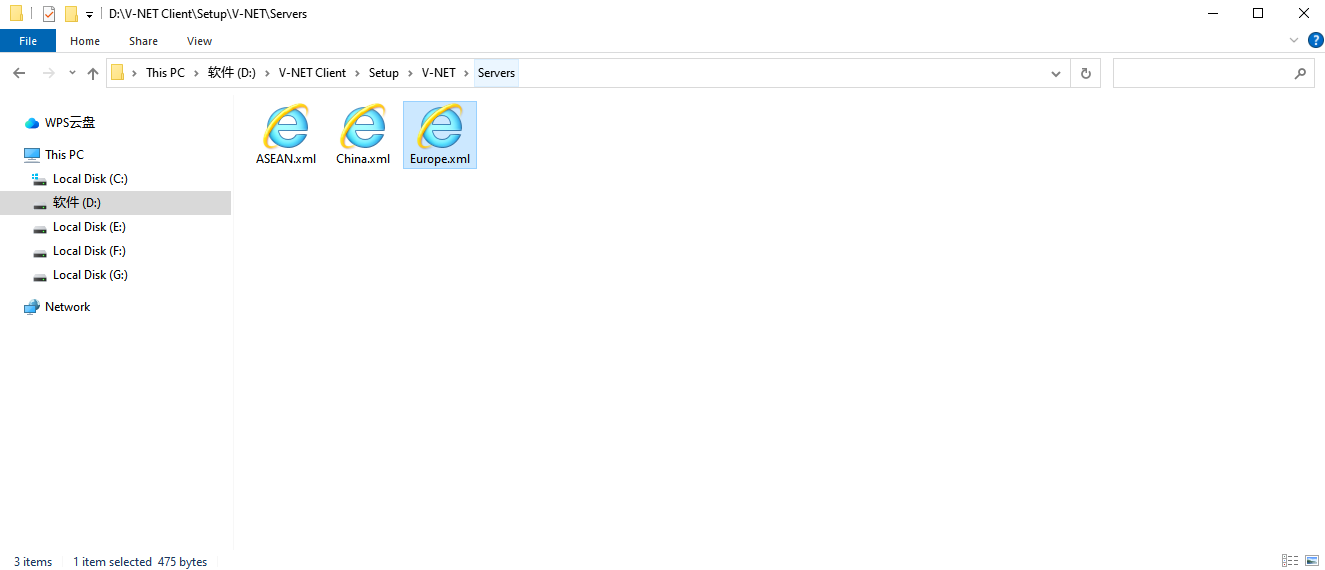Viewport: 1325px width, 570px height.
Task: Switch to the Home ribbon tab
Action: [x=85, y=41]
